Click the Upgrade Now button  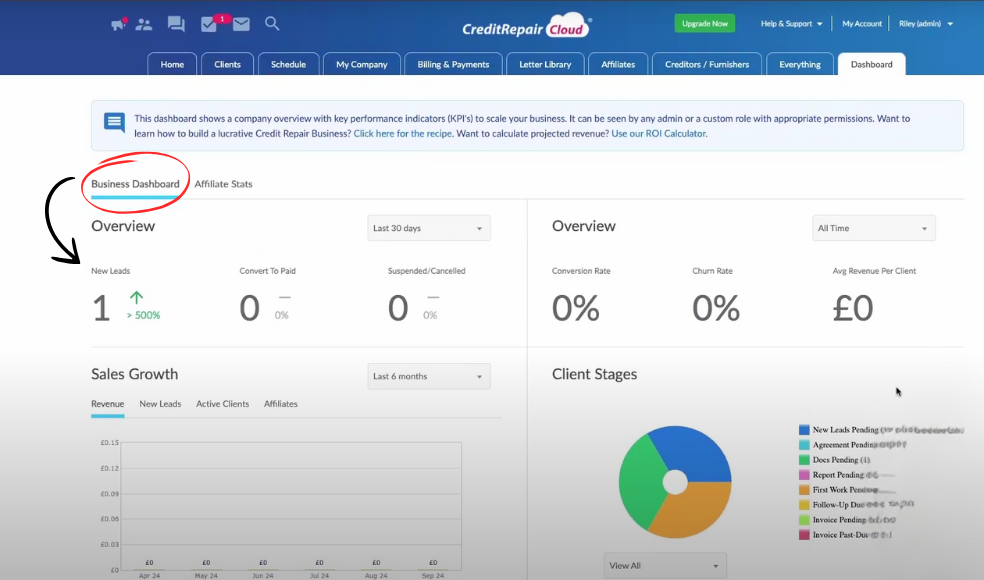[705, 24]
